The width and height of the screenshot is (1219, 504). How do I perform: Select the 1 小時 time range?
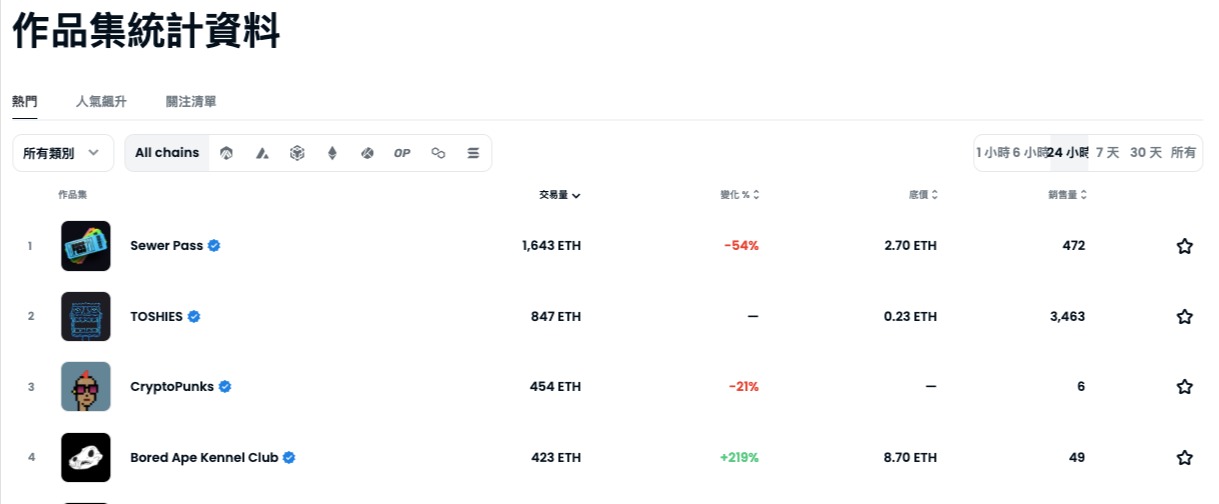[x=993, y=153]
